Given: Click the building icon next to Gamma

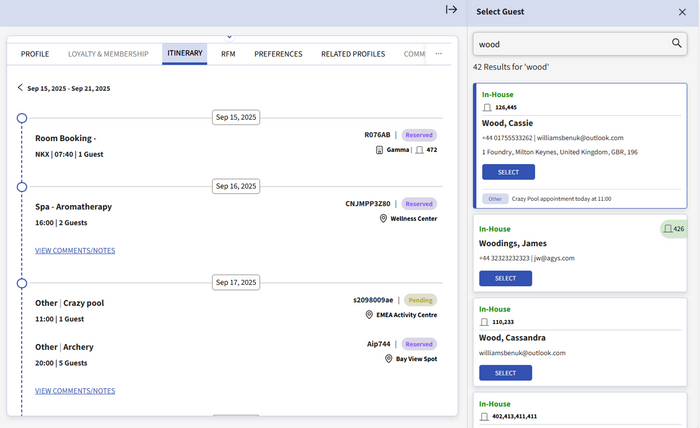Looking at the screenshot, I should [379, 150].
